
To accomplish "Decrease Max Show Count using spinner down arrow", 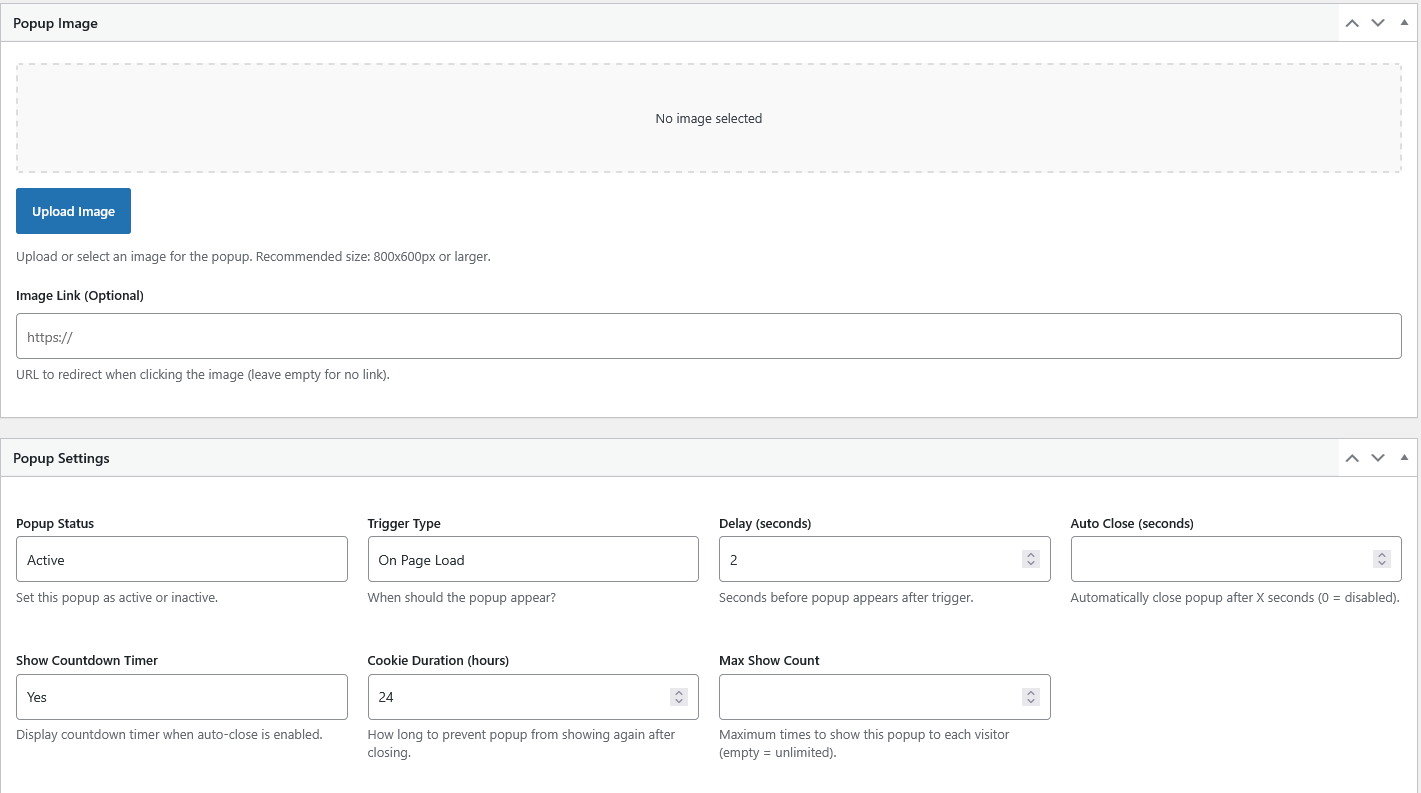I will pos(1031,701).
